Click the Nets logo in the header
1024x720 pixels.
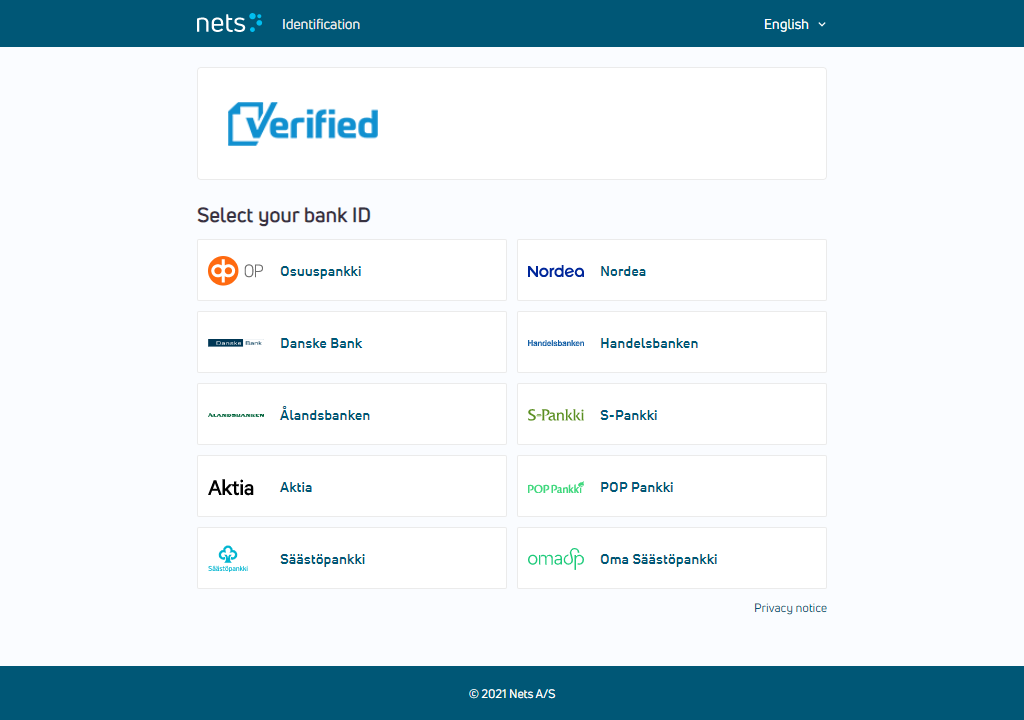point(229,24)
